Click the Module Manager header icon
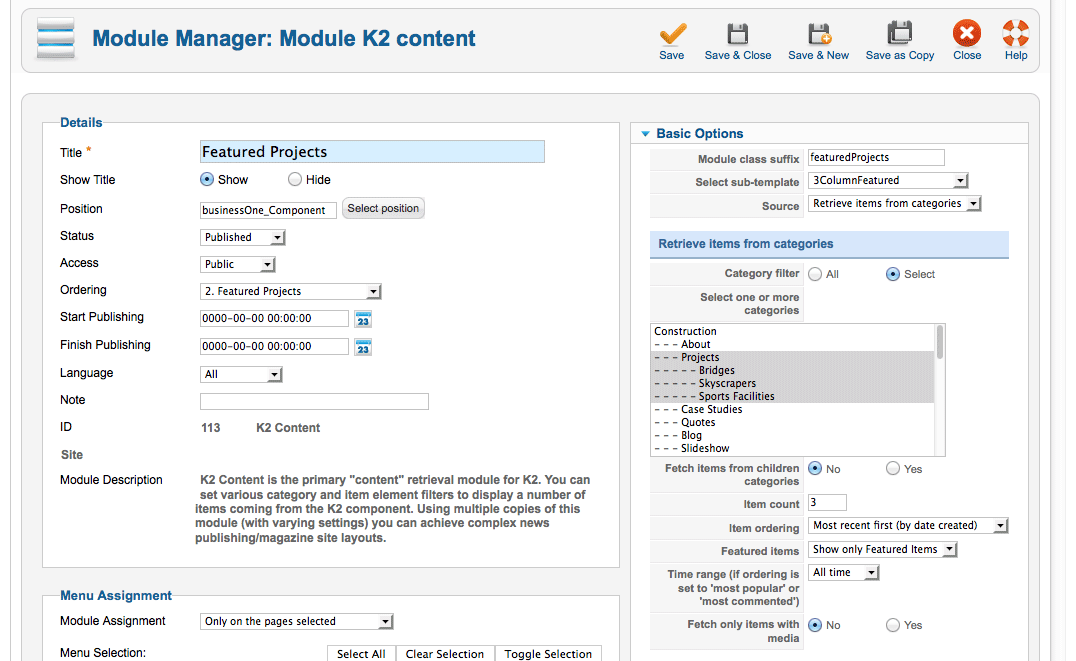Image resolution: width=1076 pixels, height=661 pixels. (x=56, y=39)
